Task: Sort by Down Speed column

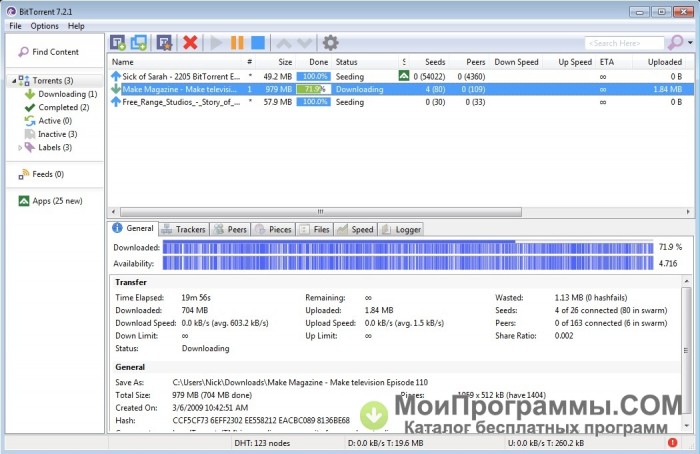Action: click(516, 62)
